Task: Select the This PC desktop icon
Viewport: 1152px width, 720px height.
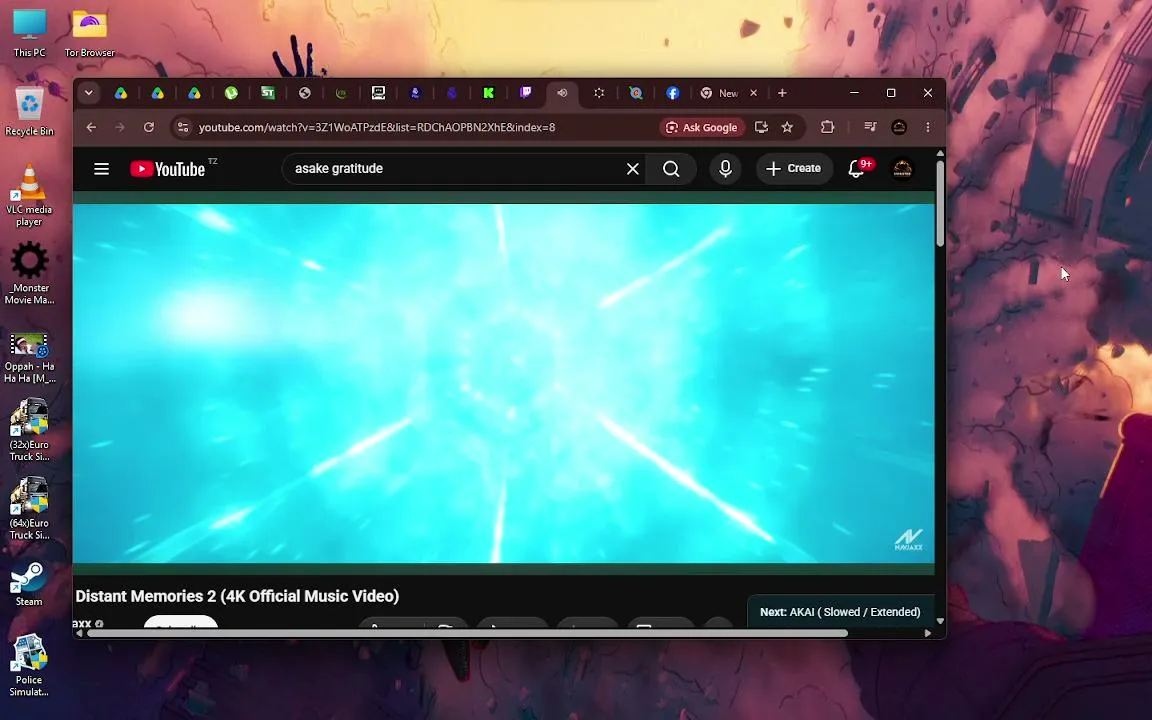Action: coord(29,34)
